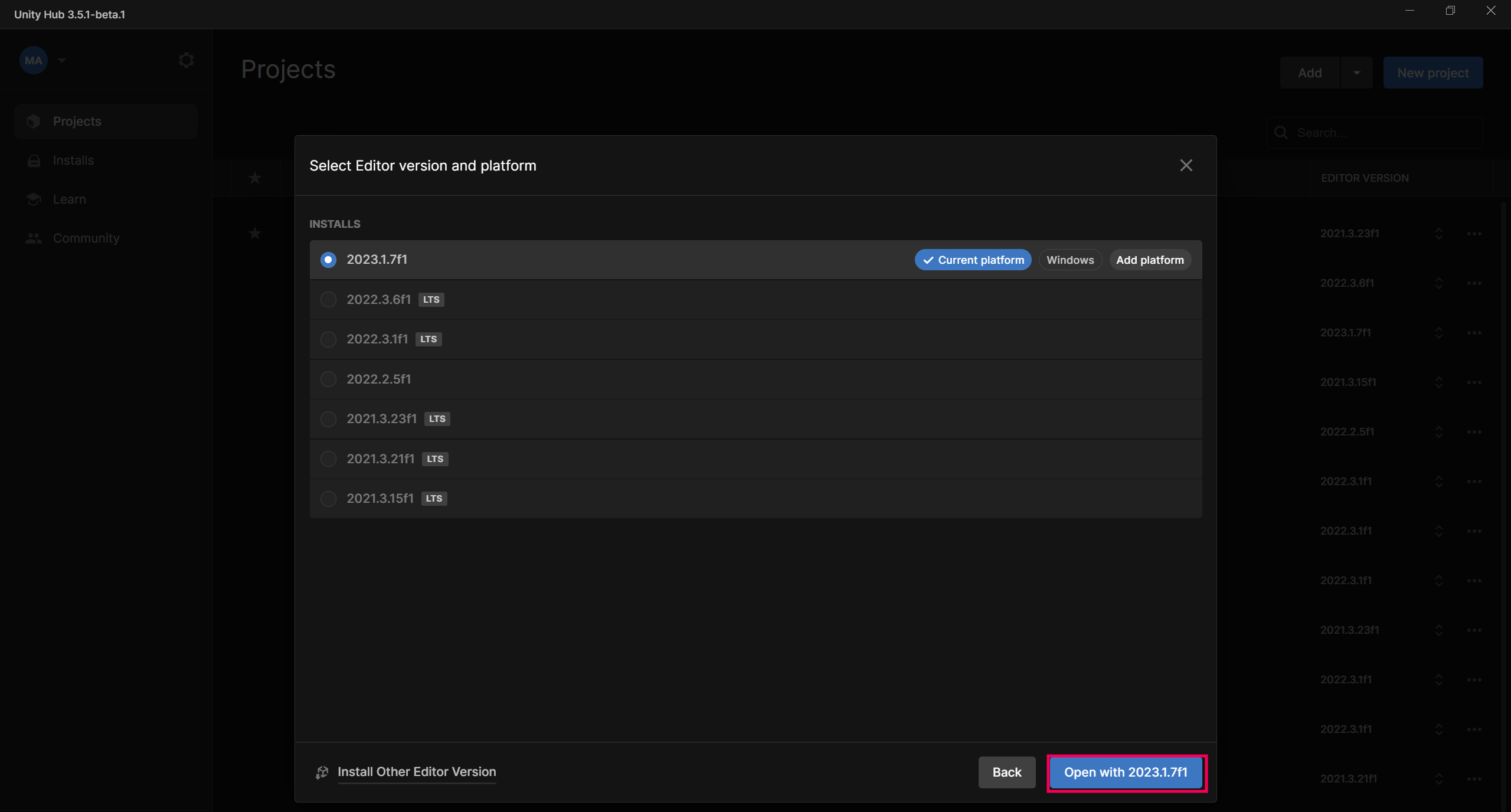Click the Add platform chip
This screenshot has width=1511, height=812.
click(1150, 260)
